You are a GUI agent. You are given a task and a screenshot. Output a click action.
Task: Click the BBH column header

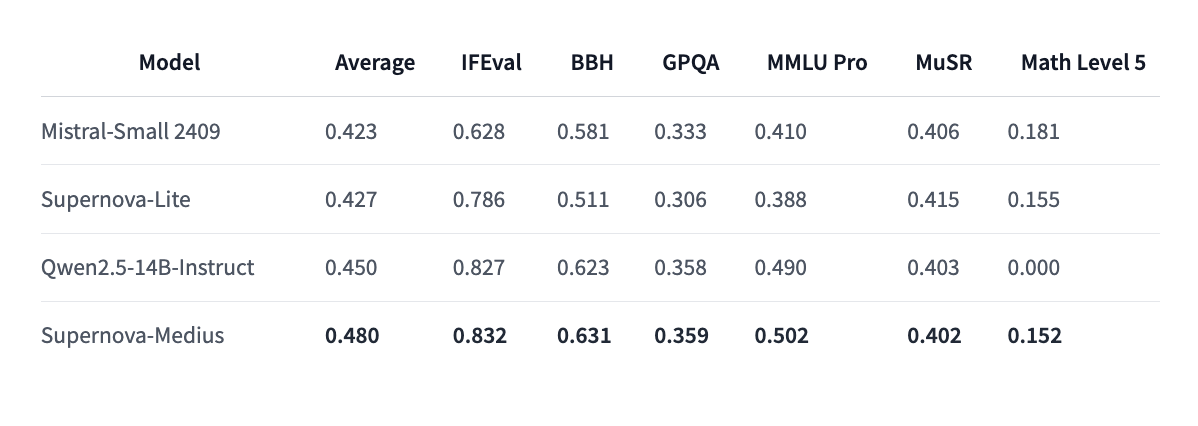592,63
